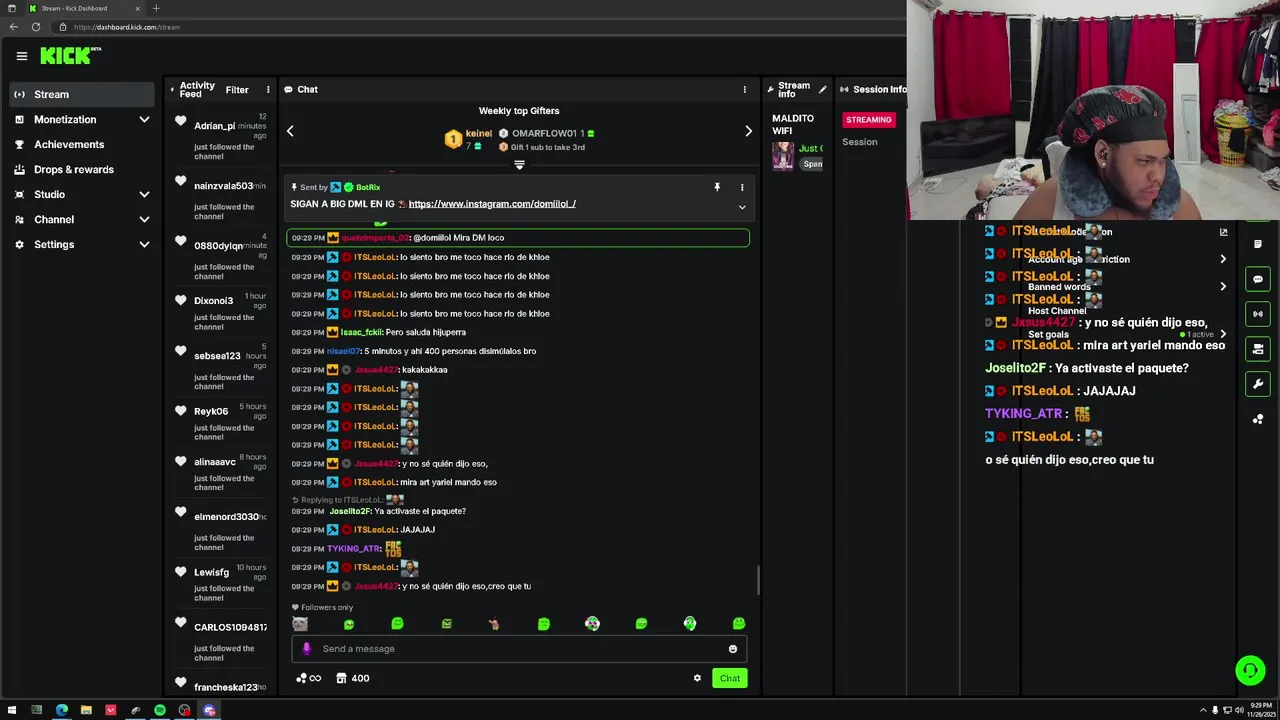Viewport: 1280px width, 720px height.
Task: Expand the Monetization sidebar section
Action: click(x=81, y=119)
